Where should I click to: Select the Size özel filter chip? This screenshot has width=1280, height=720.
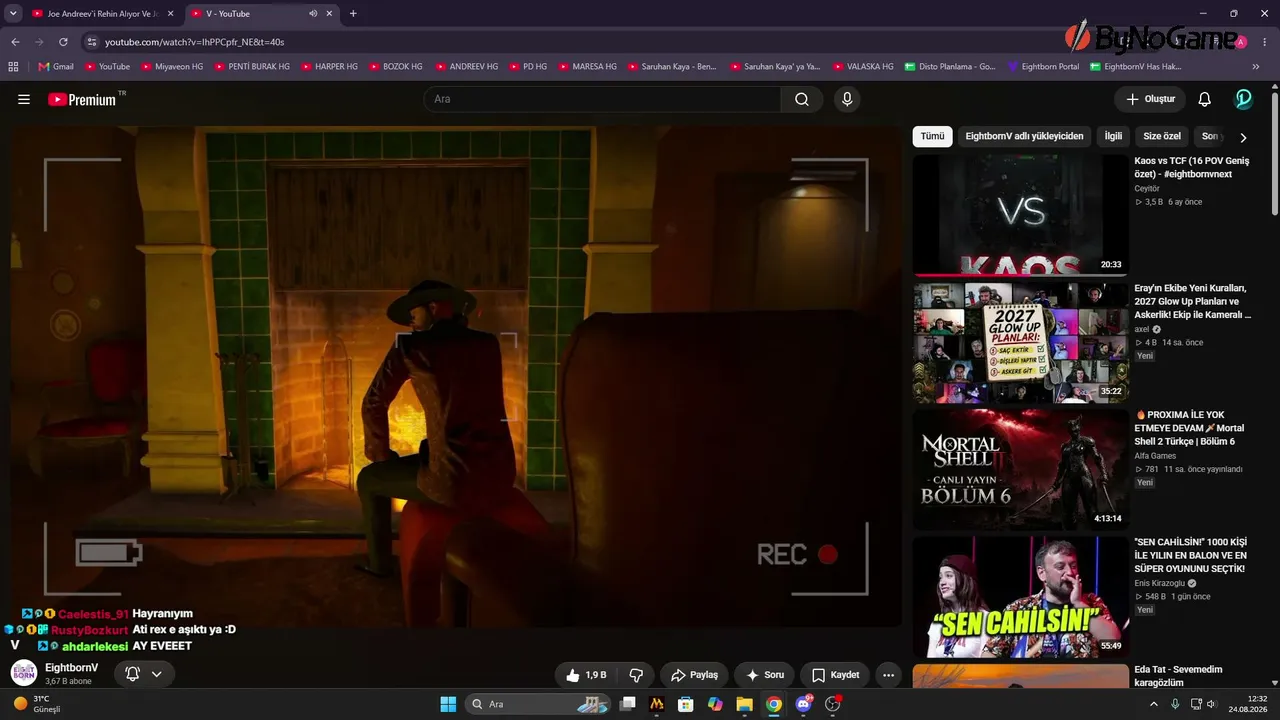(x=1162, y=136)
